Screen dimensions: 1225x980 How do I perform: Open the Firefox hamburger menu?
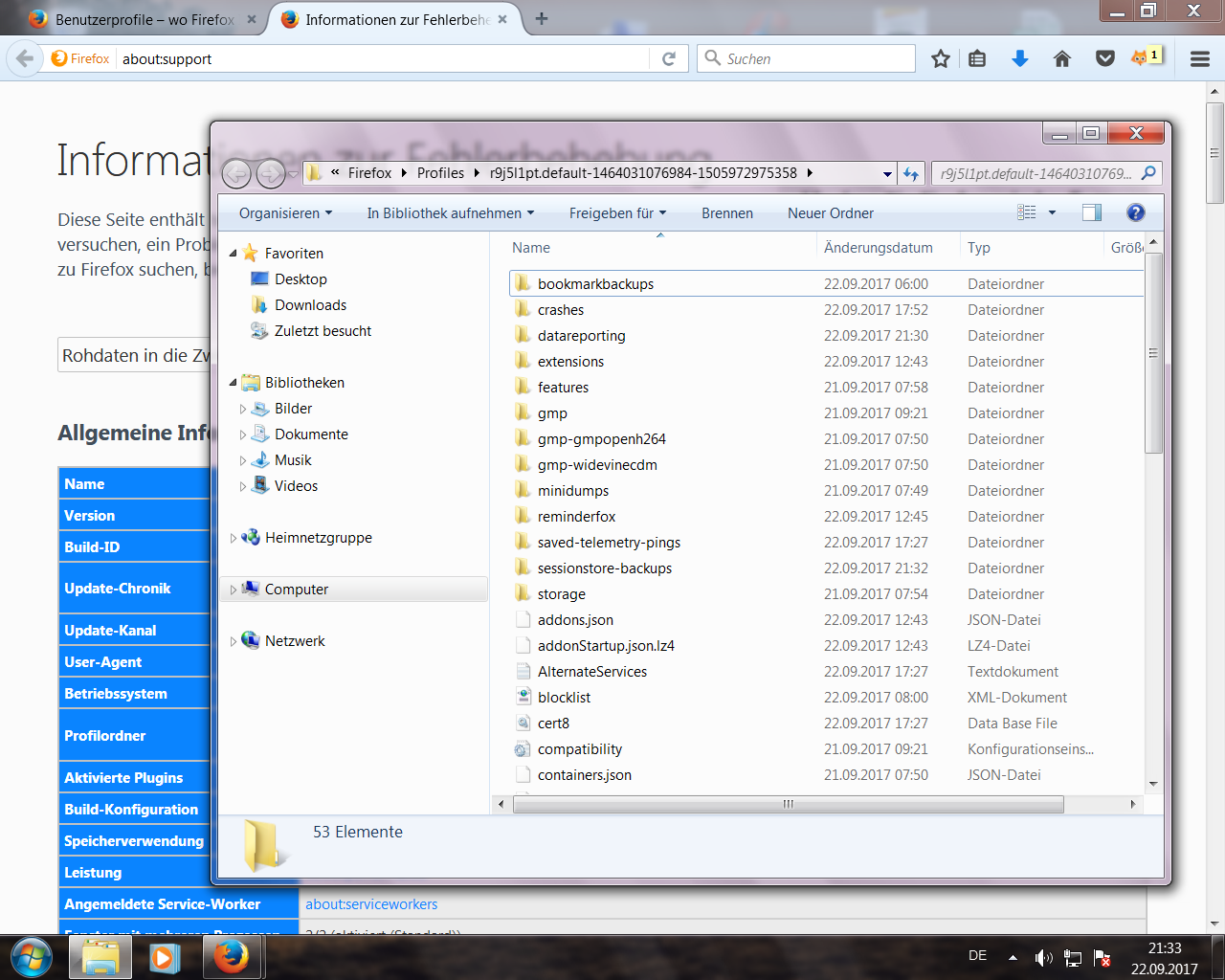click(1200, 59)
